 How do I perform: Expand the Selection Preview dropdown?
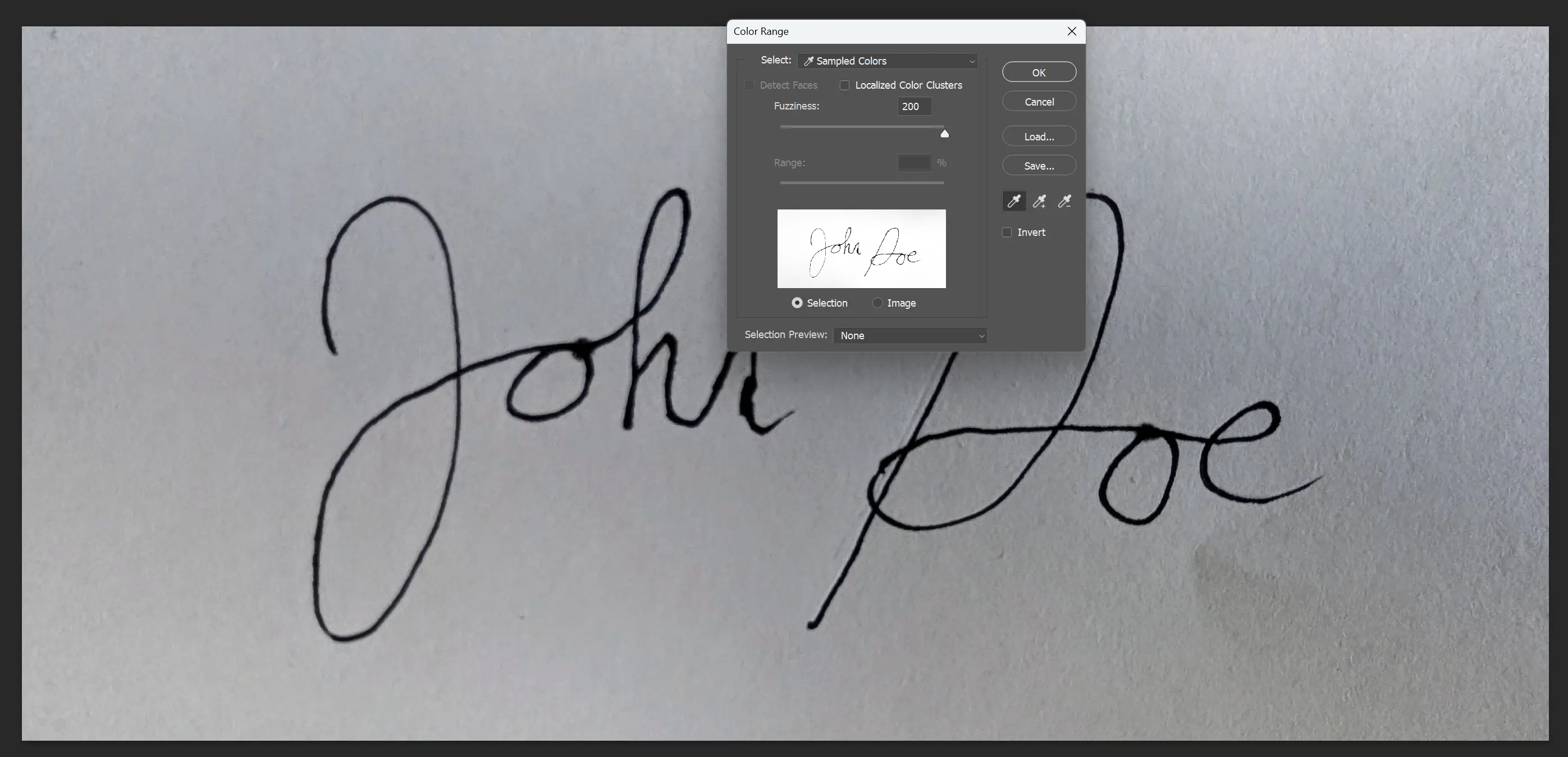pyautogui.click(x=910, y=336)
